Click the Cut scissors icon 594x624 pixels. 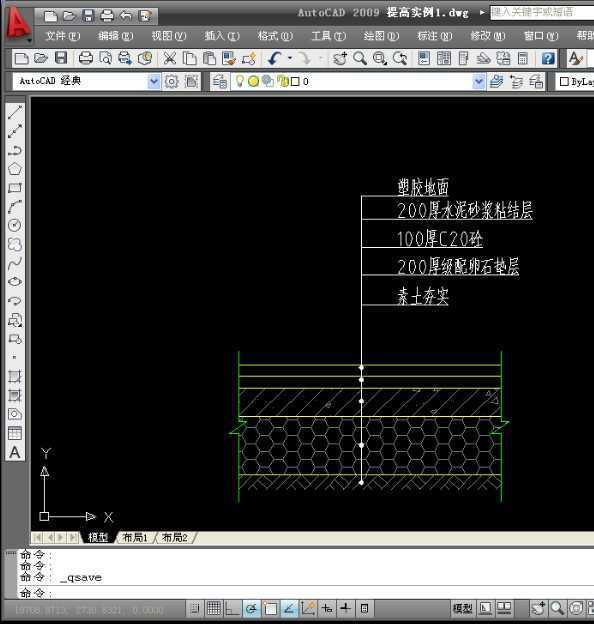pos(170,58)
